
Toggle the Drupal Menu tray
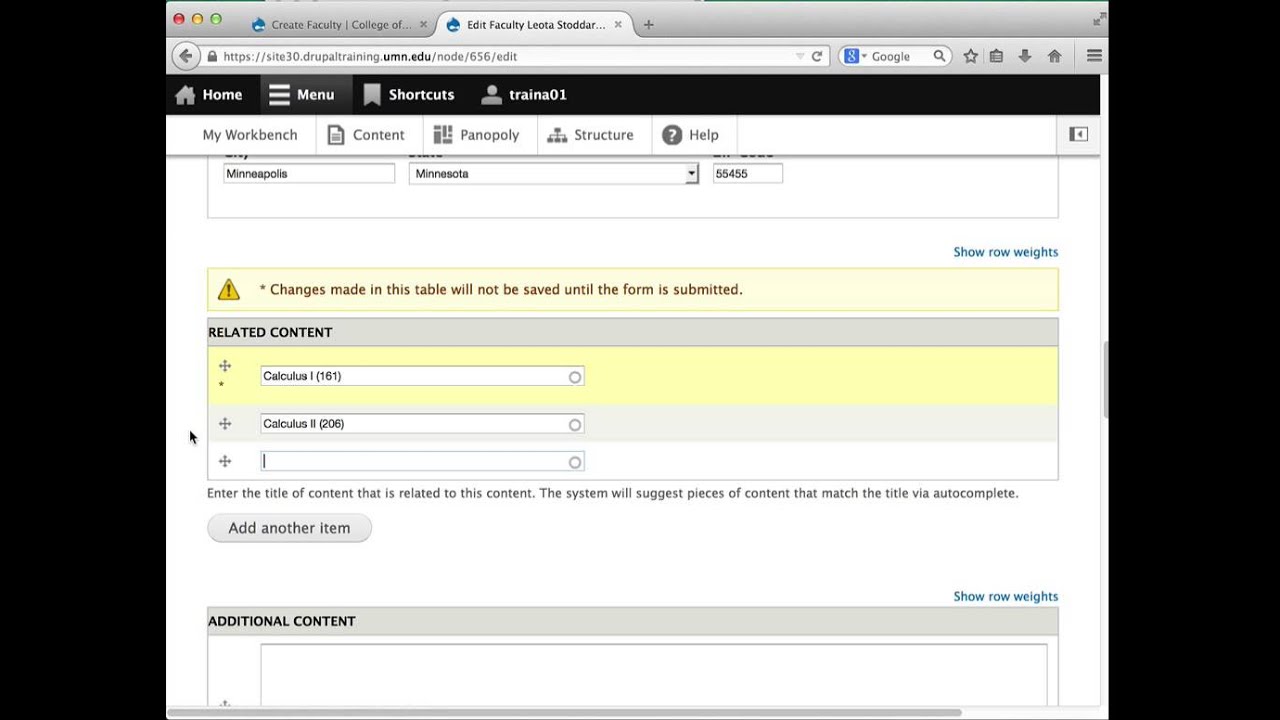coord(302,94)
